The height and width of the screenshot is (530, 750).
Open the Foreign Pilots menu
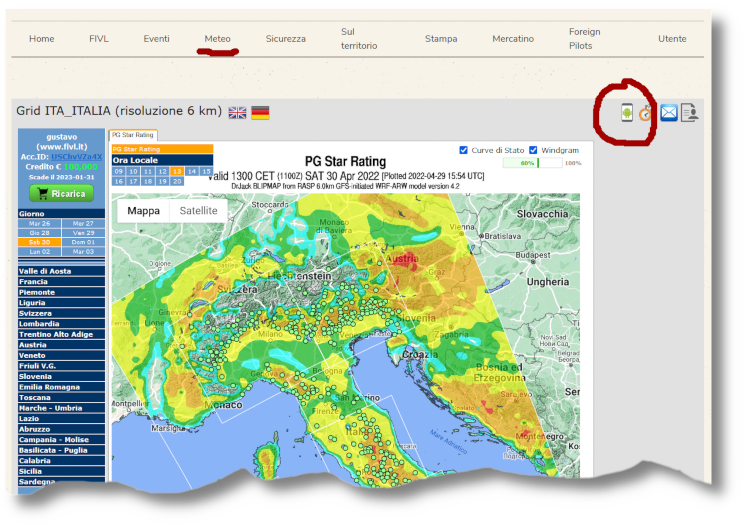(585, 39)
